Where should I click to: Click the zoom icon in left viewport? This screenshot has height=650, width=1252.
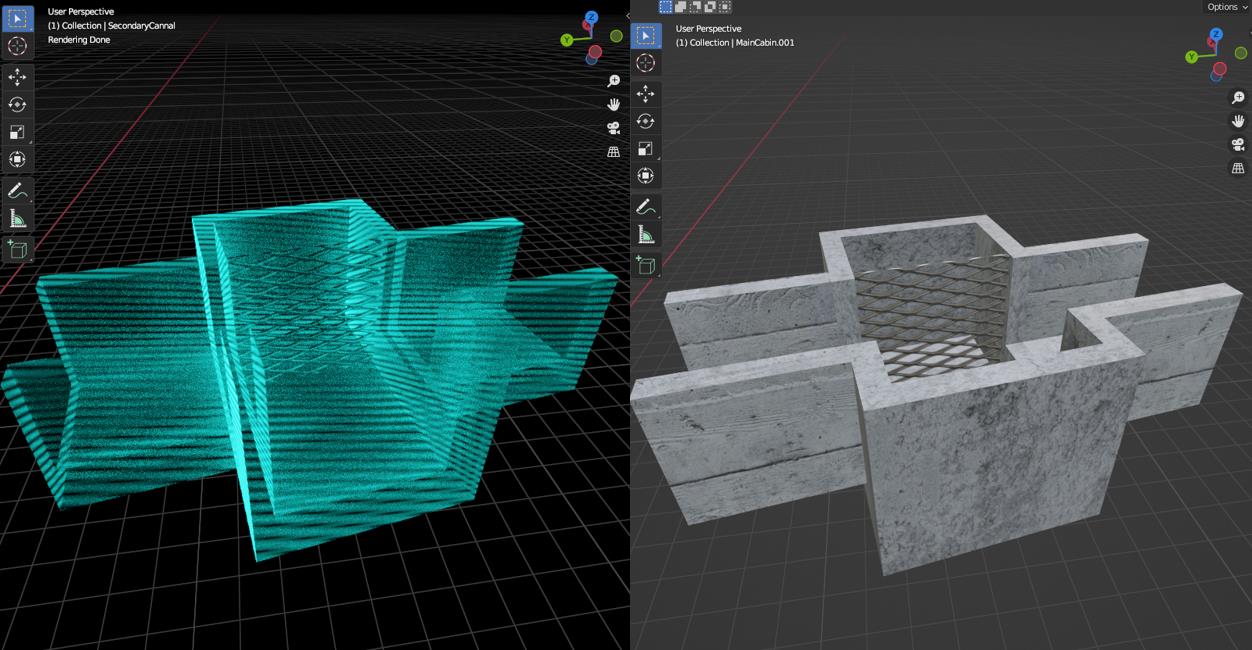pos(614,81)
